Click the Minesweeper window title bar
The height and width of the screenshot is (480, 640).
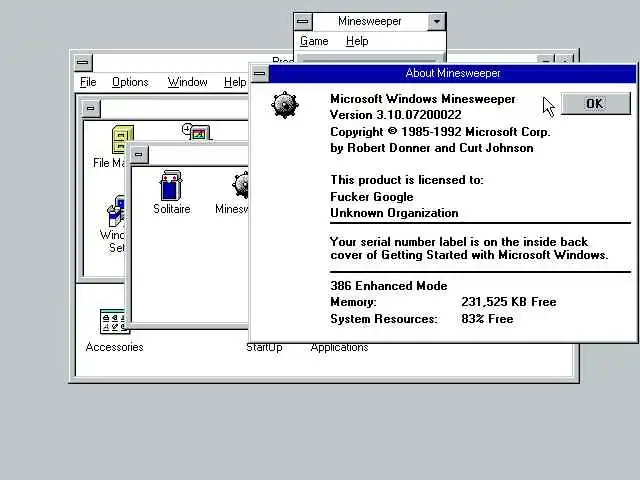point(370,21)
